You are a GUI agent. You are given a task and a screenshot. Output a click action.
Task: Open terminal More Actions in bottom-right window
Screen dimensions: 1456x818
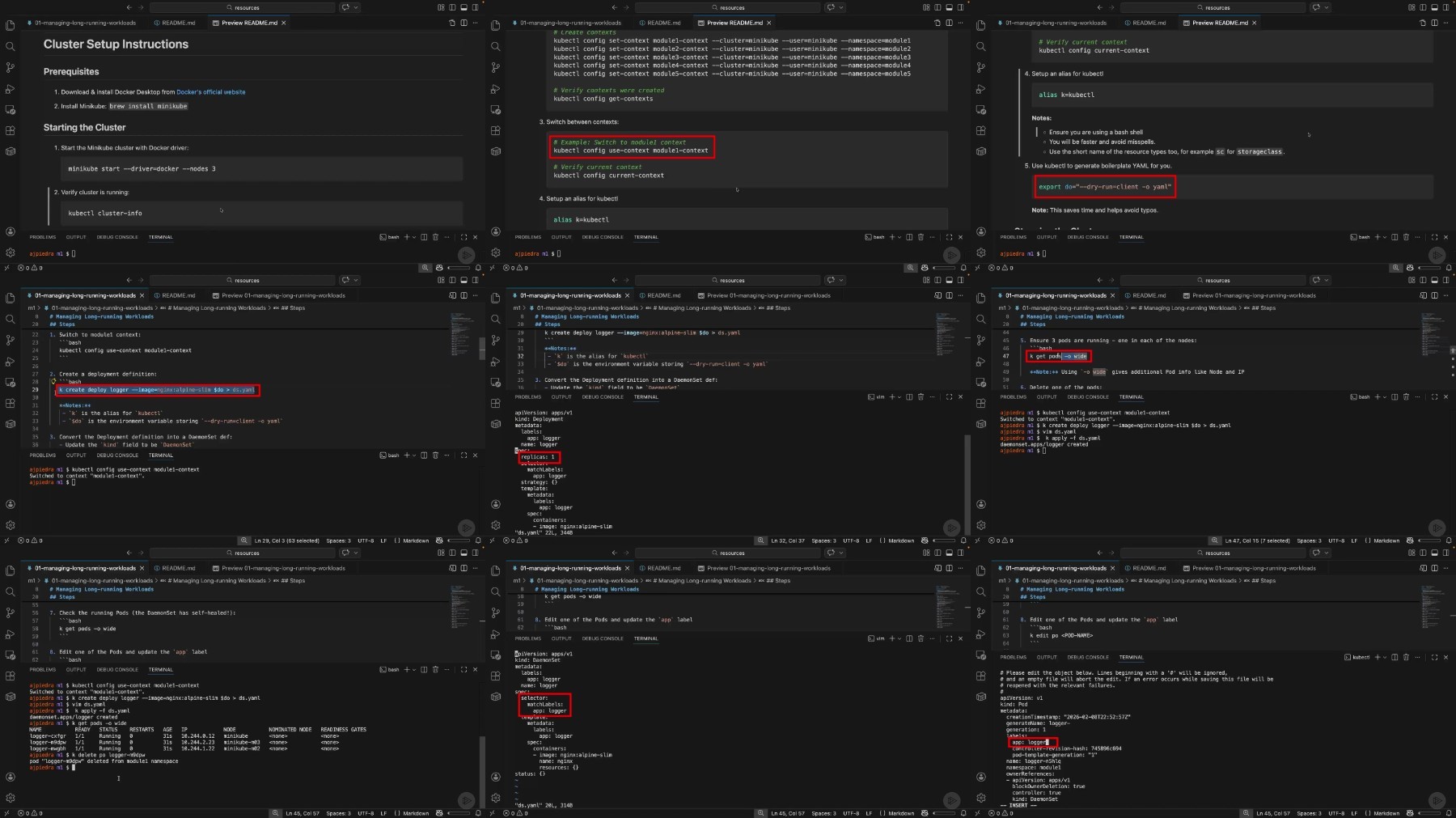(x=1417, y=657)
